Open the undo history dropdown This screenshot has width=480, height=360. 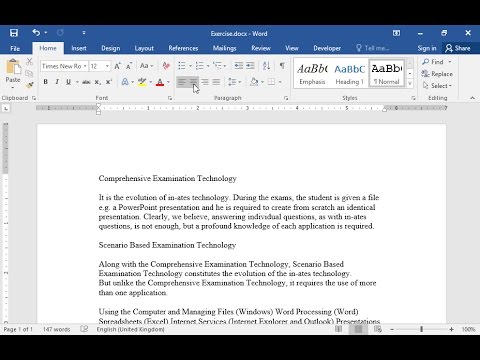tap(46, 33)
